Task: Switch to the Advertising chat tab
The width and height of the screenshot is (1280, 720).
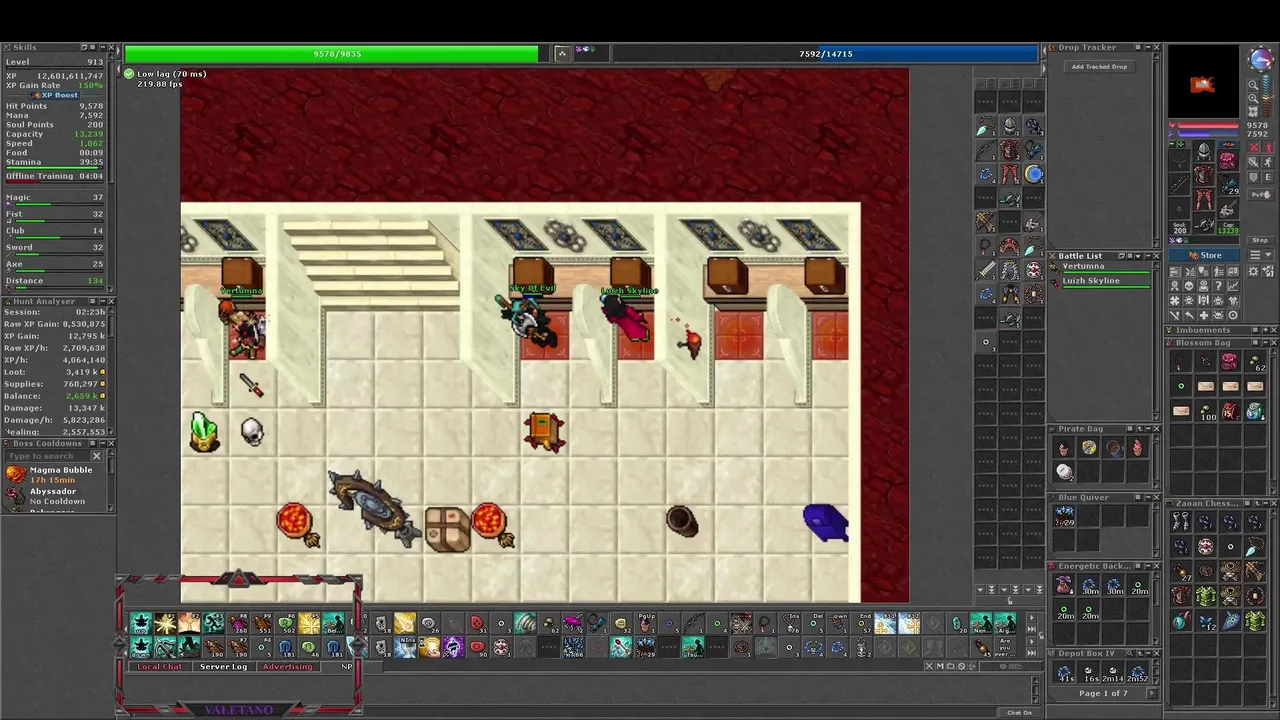Action: [x=288, y=666]
